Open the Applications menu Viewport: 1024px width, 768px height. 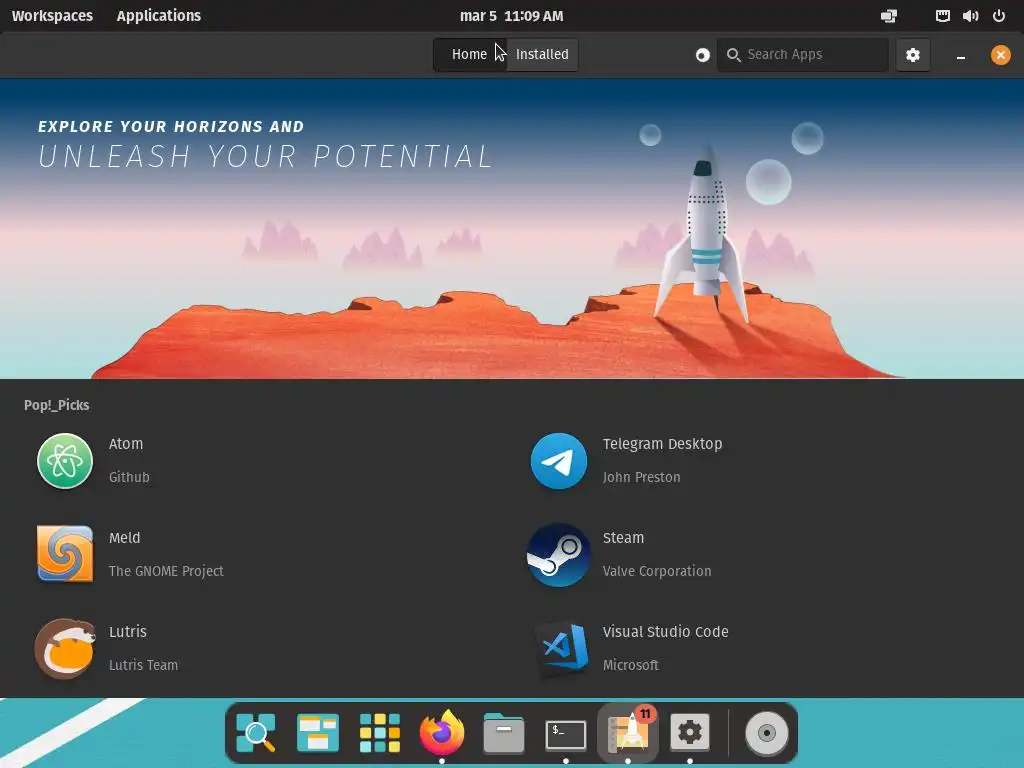pyautogui.click(x=159, y=16)
